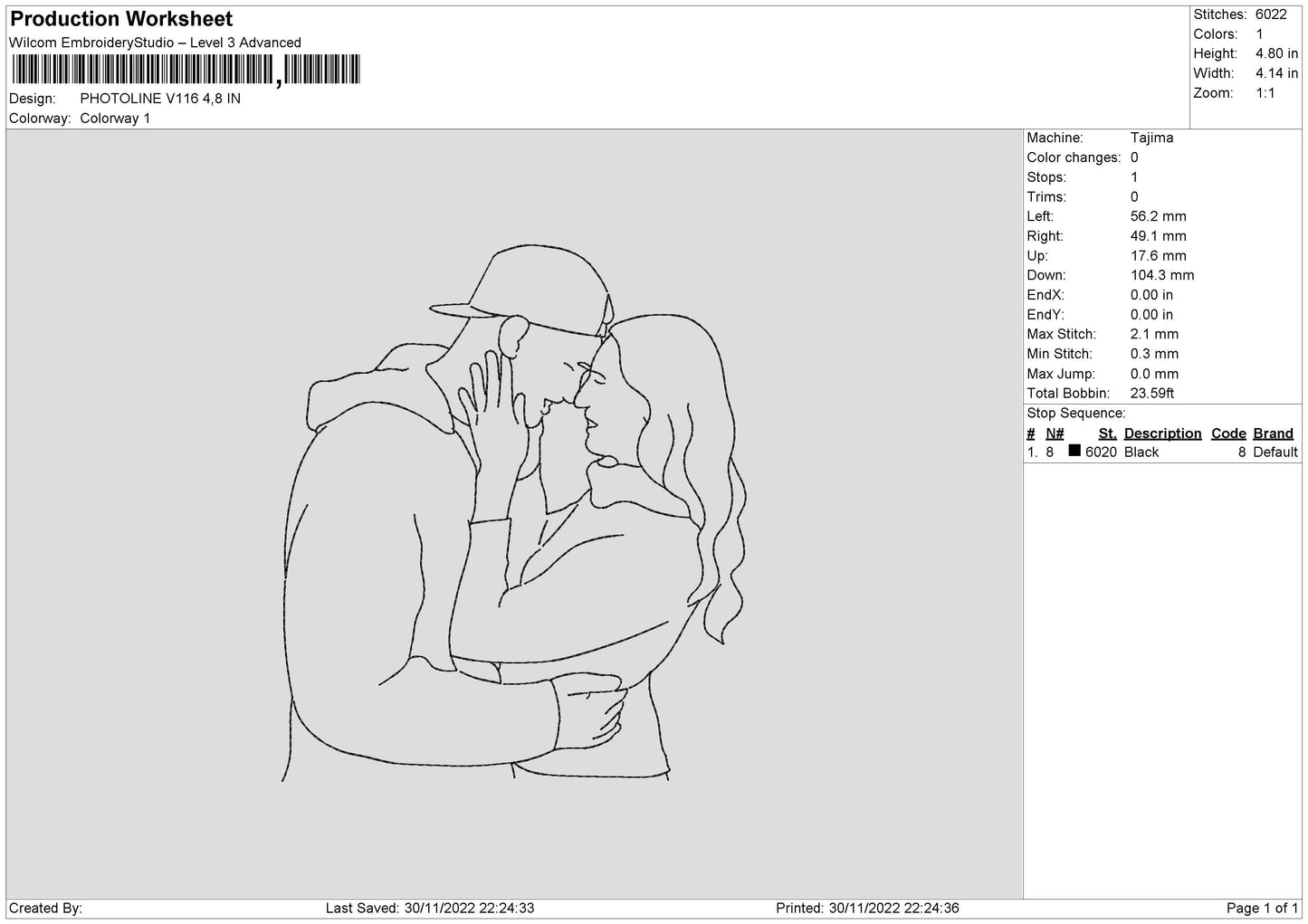1308x924 pixels.
Task: Click the Brand column header
Action: [1273, 434]
